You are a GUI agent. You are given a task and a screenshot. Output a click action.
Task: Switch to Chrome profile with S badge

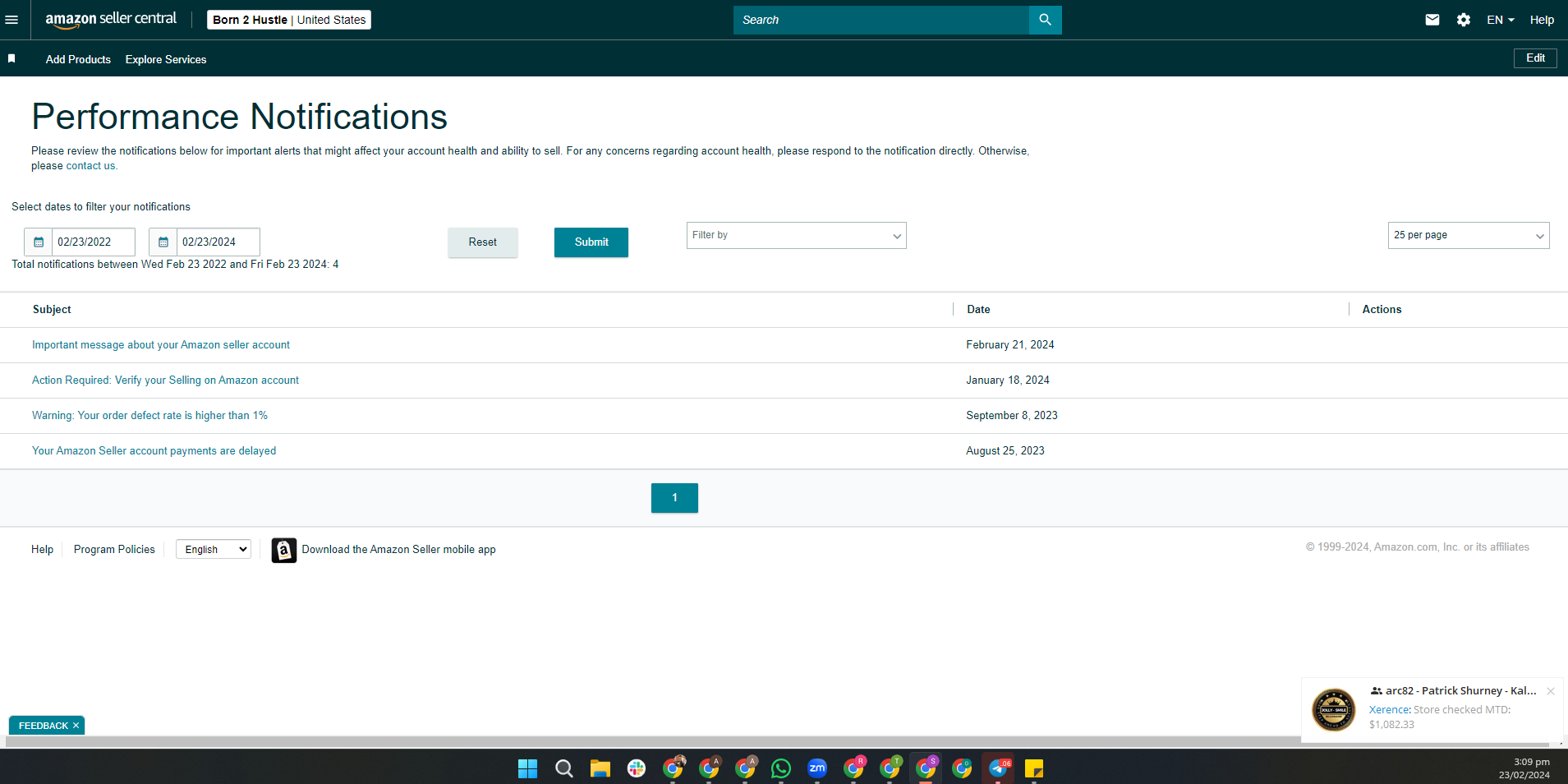pos(926,768)
